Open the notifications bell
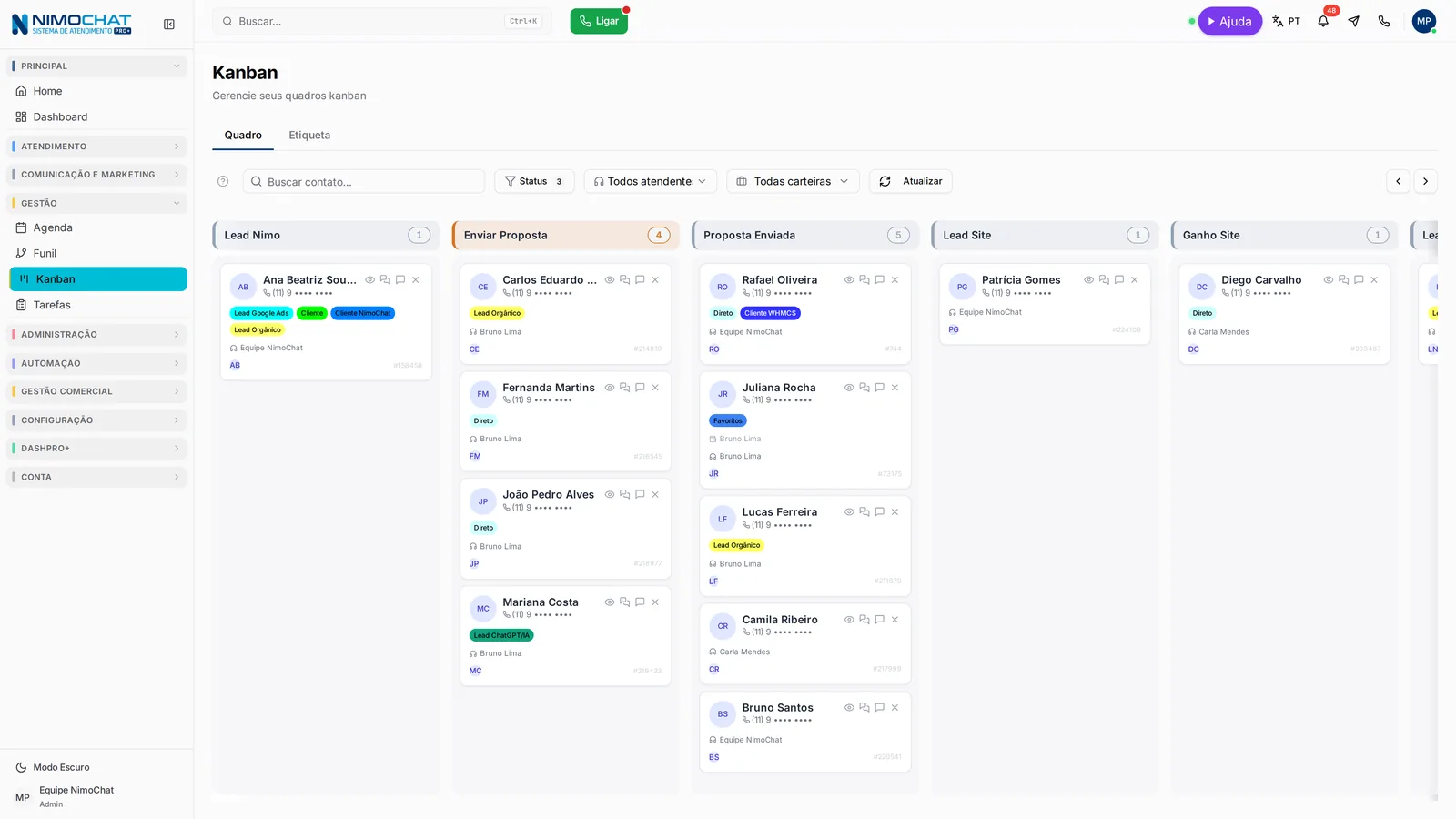The image size is (1456, 819). point(1323,21)
